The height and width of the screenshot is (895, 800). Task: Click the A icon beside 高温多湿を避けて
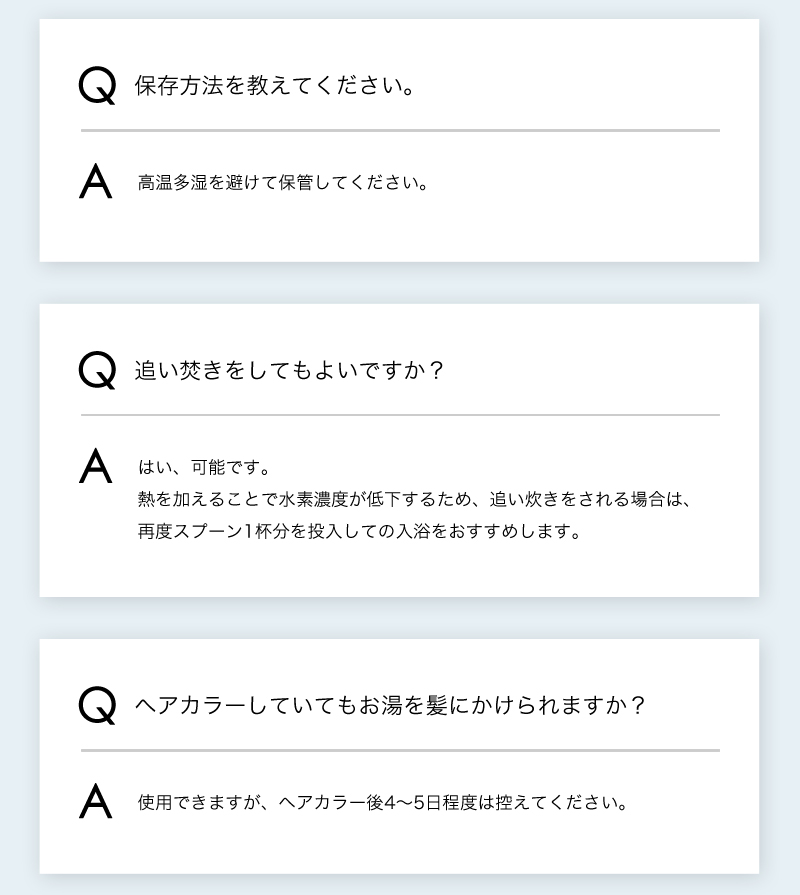coord(95,183)
